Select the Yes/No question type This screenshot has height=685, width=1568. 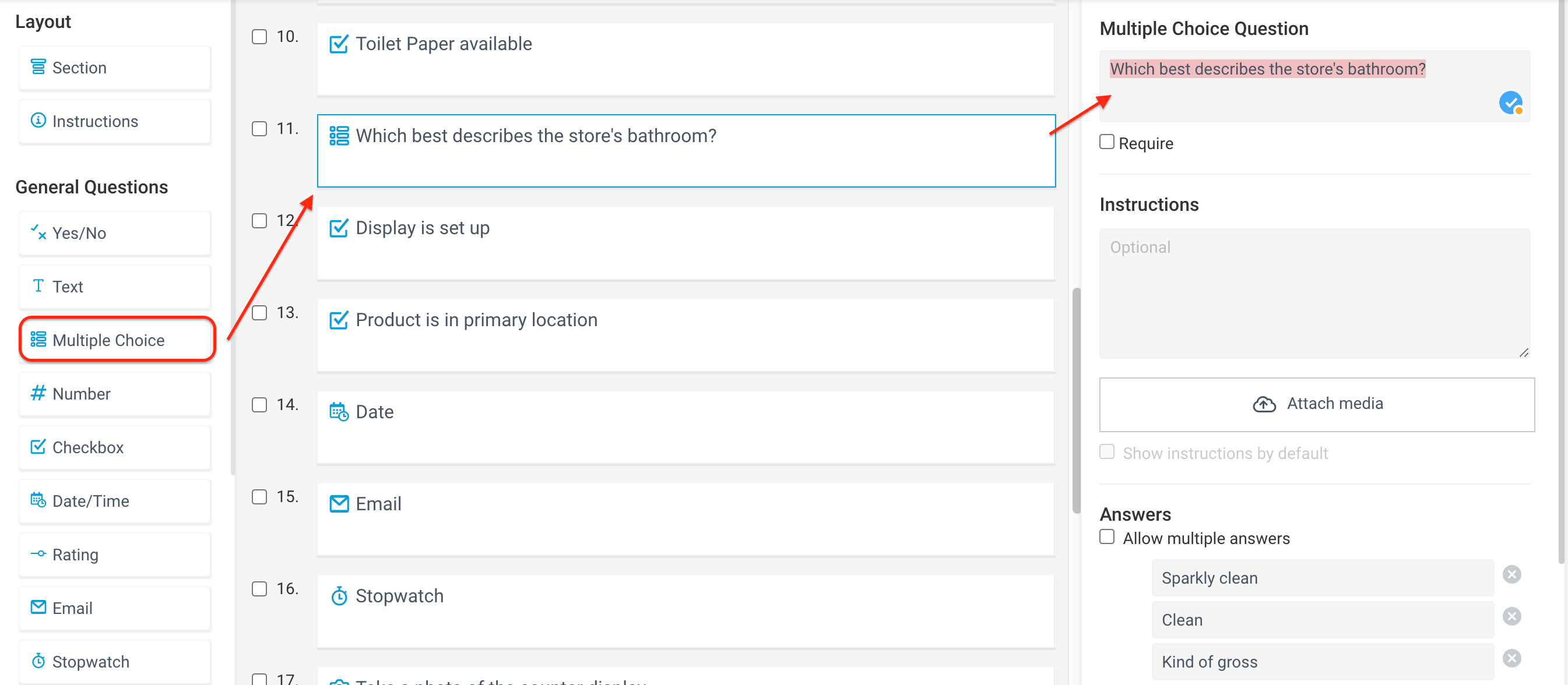click(x=38, y=232)
